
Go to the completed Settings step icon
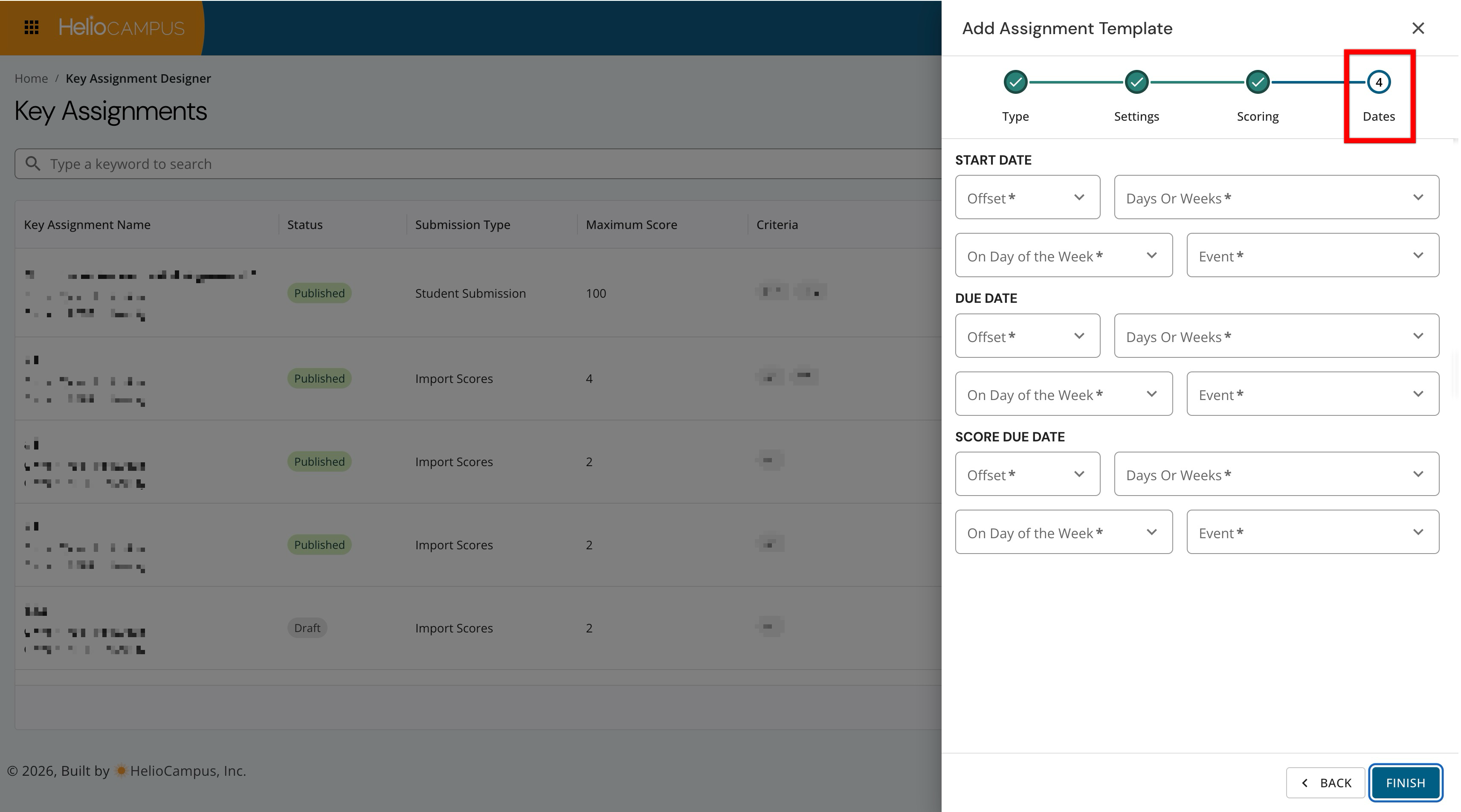1136,82
